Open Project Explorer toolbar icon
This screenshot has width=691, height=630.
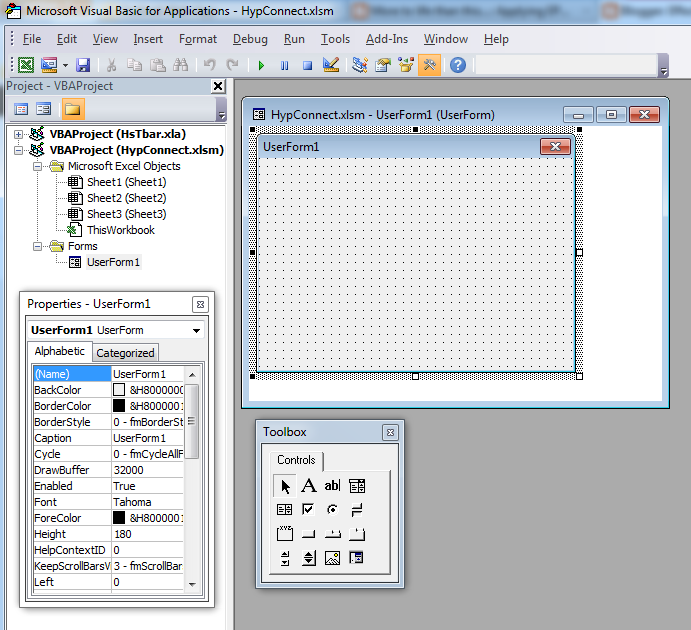click(x=360, y=65)
